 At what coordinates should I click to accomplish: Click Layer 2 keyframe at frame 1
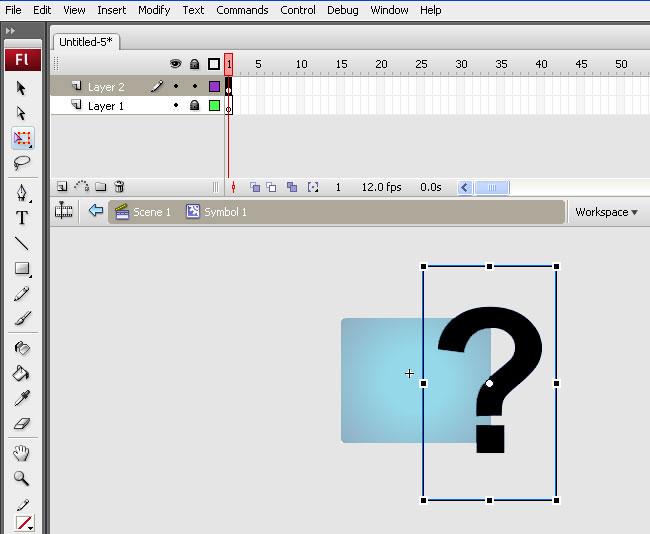[228, 86]
